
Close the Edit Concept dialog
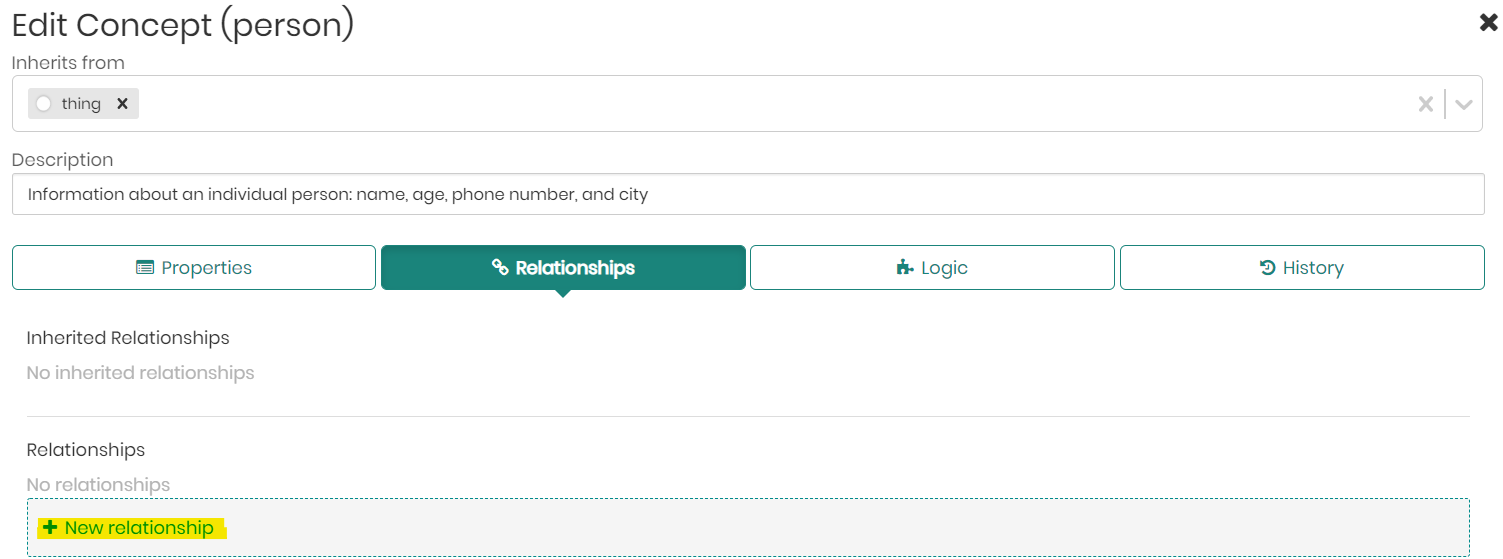(x=1488, y=23)
